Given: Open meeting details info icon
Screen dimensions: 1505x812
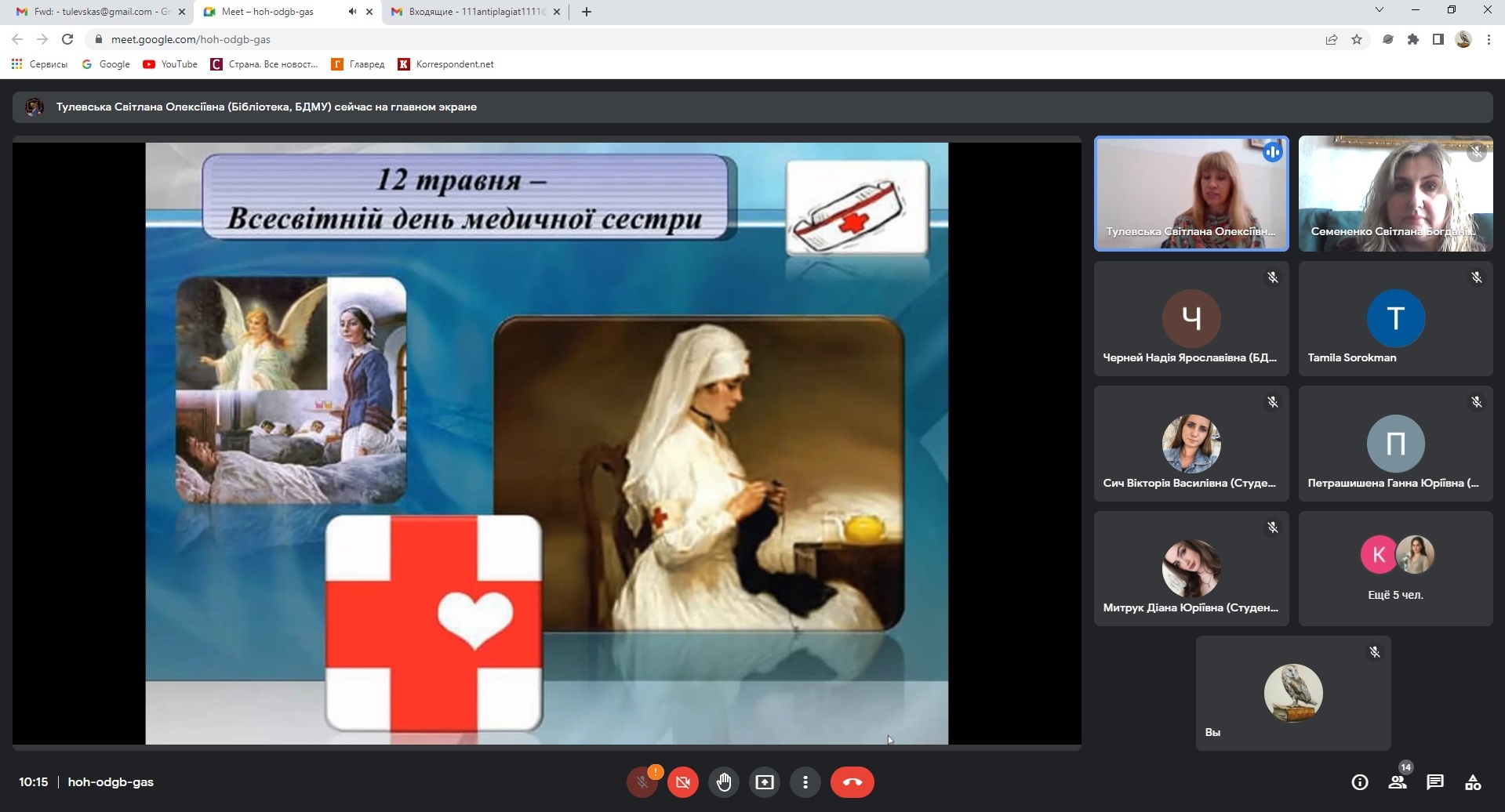Looking at the screenshot, I should 1360,782.
